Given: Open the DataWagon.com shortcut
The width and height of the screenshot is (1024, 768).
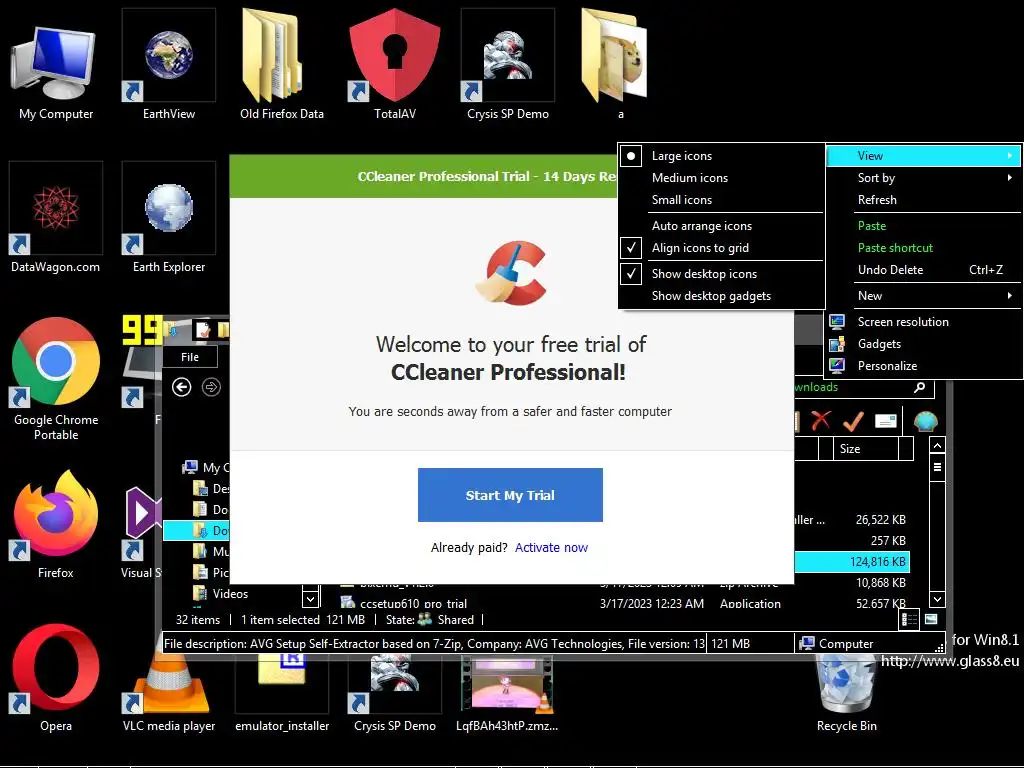Looking at the screenshot, I should pos(56,217).
